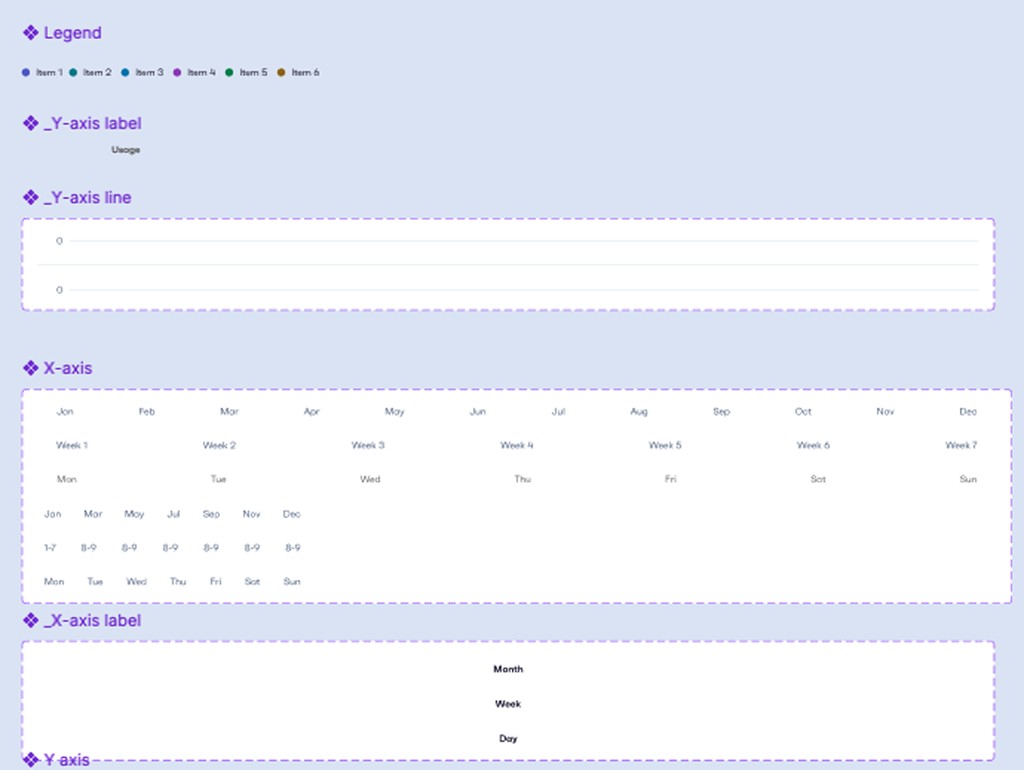Click the teal dot for Item 2
This screenshot has height=770, width=1024.
click(73, 72)
